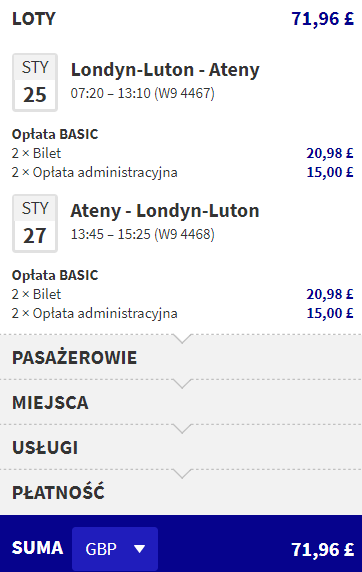Open the PŁATNOŚĆ section
The height and width of the screenshot is (572, 362).
tap(181, 492)
